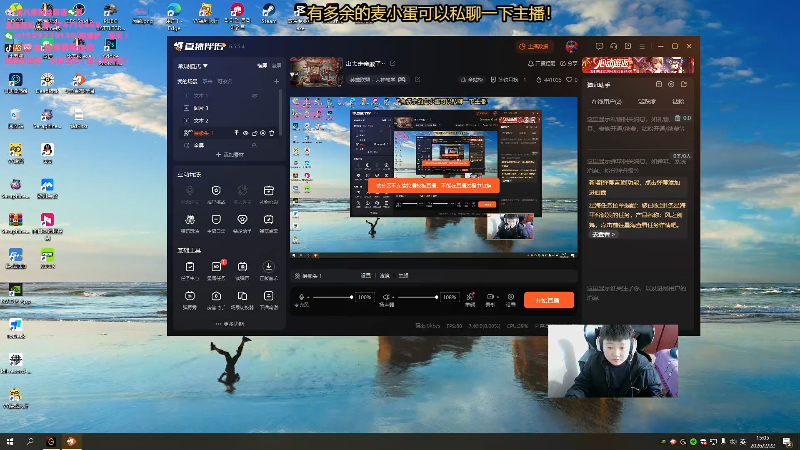800x450 pixels.
Task: Click the plus icon to add a layer
Action: (x=276, y=82)
